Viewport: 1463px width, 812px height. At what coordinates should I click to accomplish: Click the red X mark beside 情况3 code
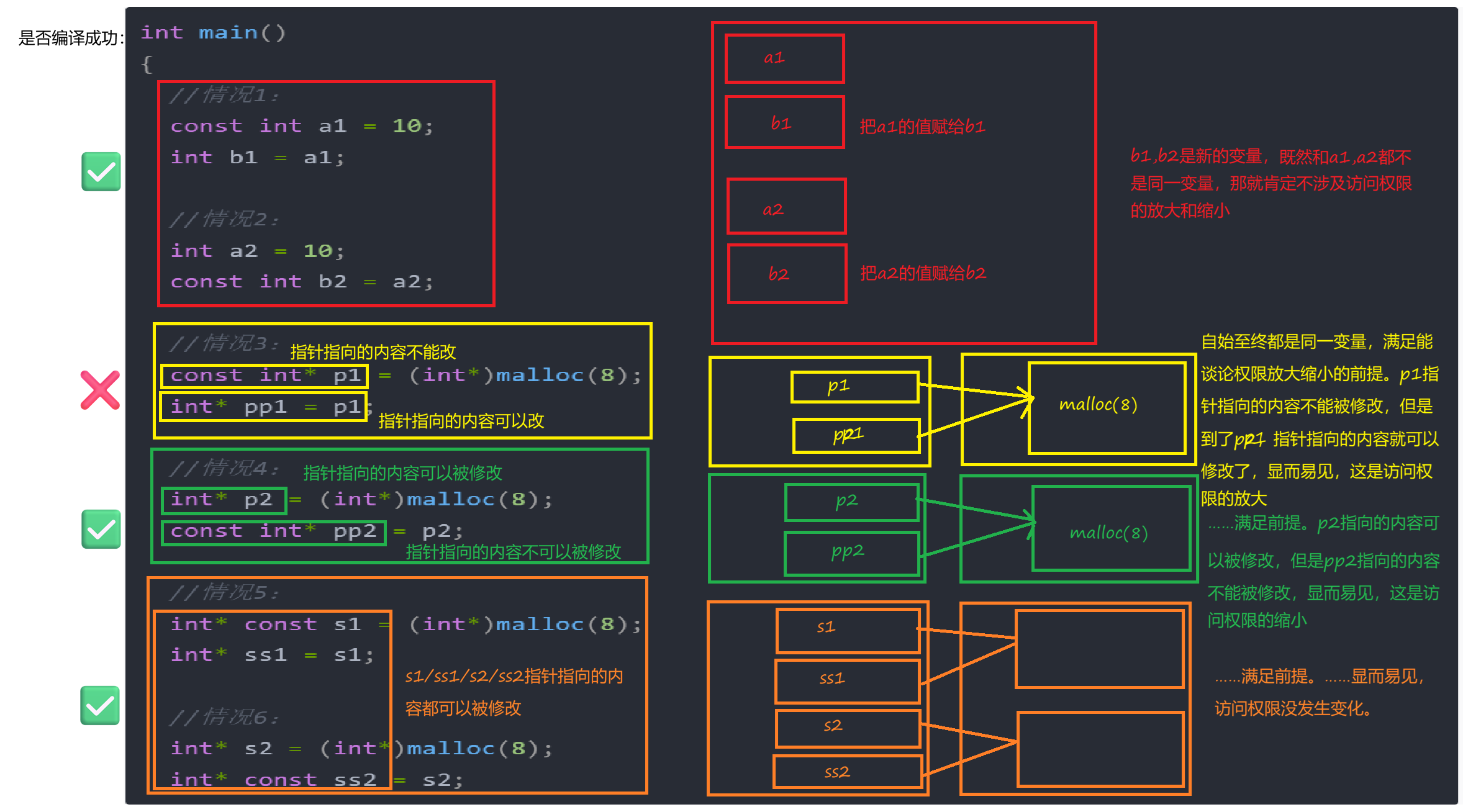tap(100, 390)
